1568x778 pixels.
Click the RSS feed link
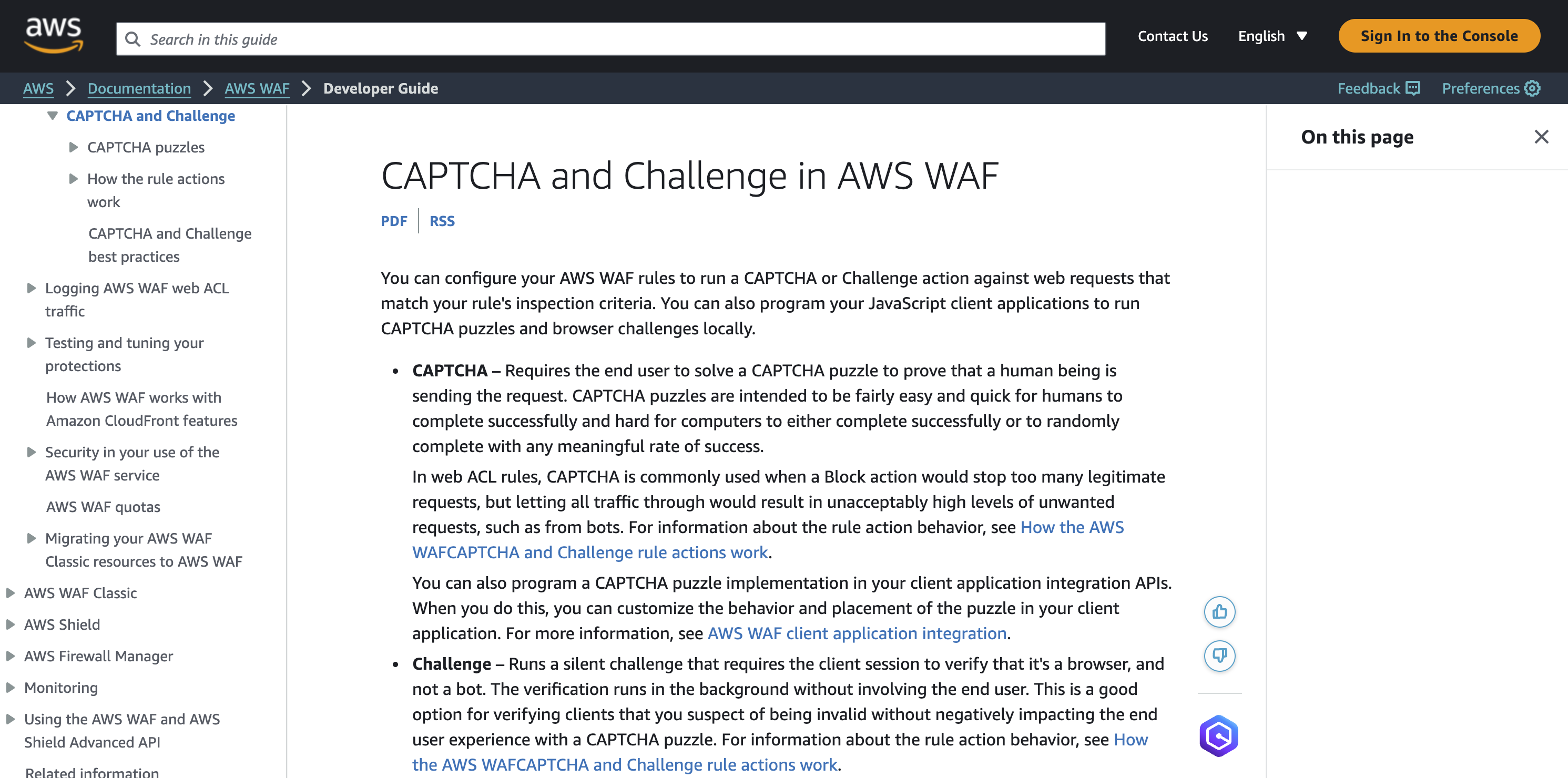click(x=442, y=221)
